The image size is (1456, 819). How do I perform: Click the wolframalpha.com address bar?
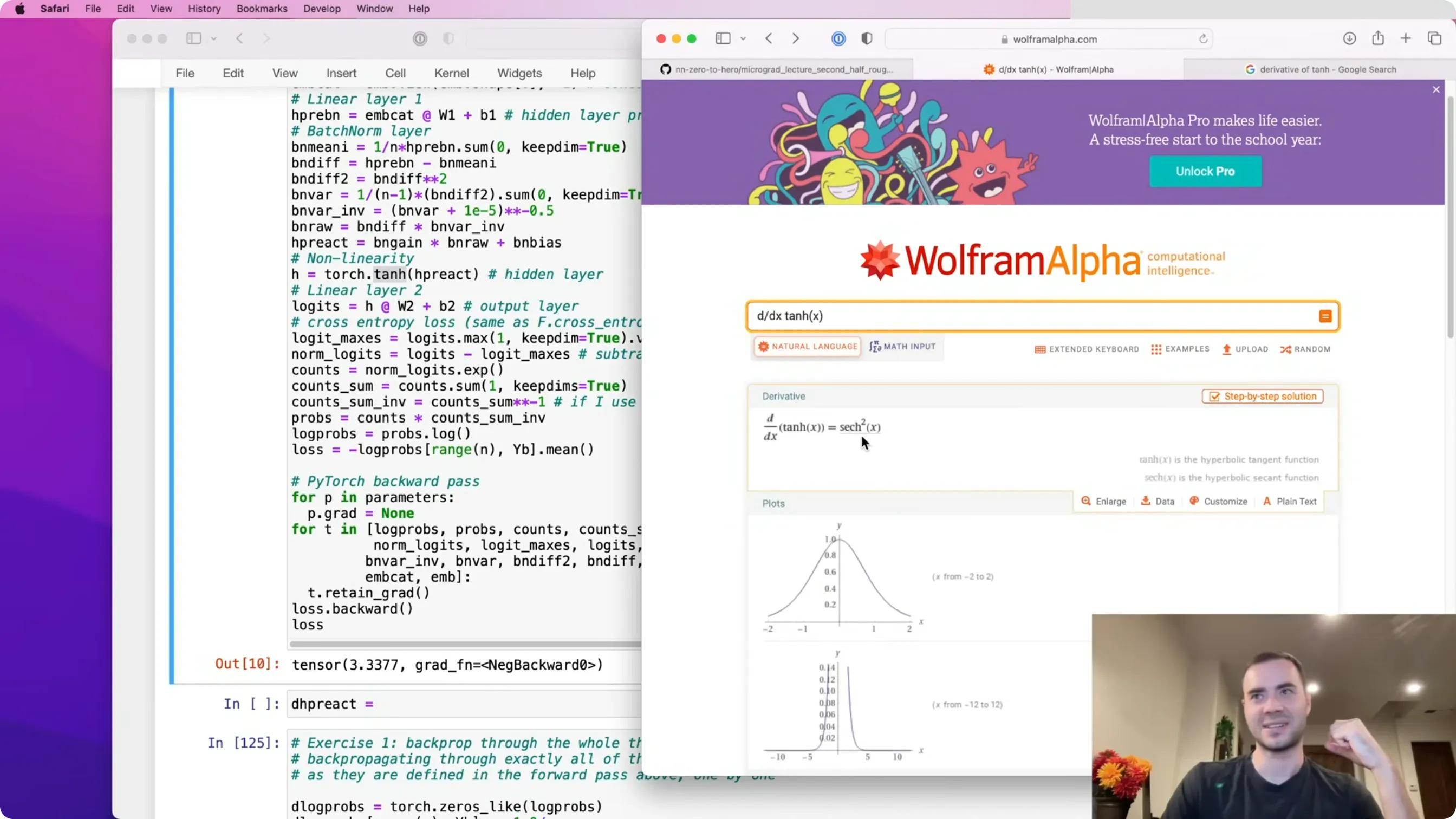tap(1049, 39)
